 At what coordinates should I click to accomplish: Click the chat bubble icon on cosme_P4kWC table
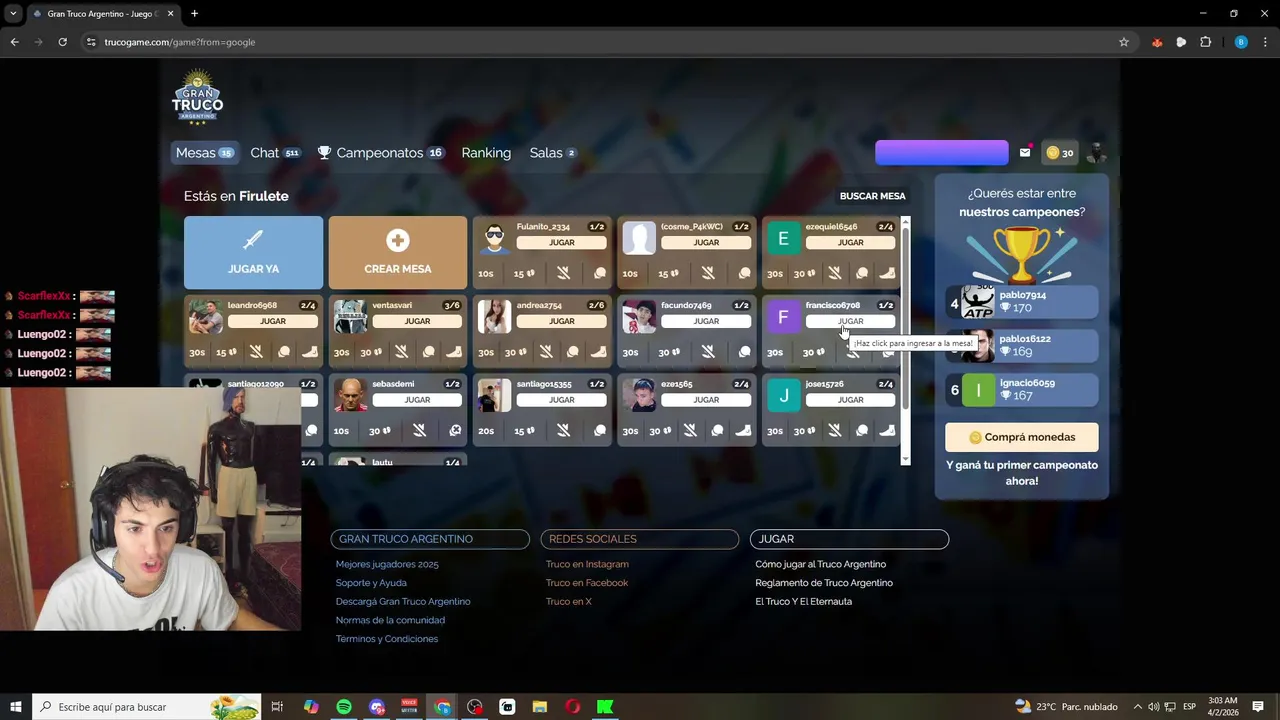[x=744, y=274]
